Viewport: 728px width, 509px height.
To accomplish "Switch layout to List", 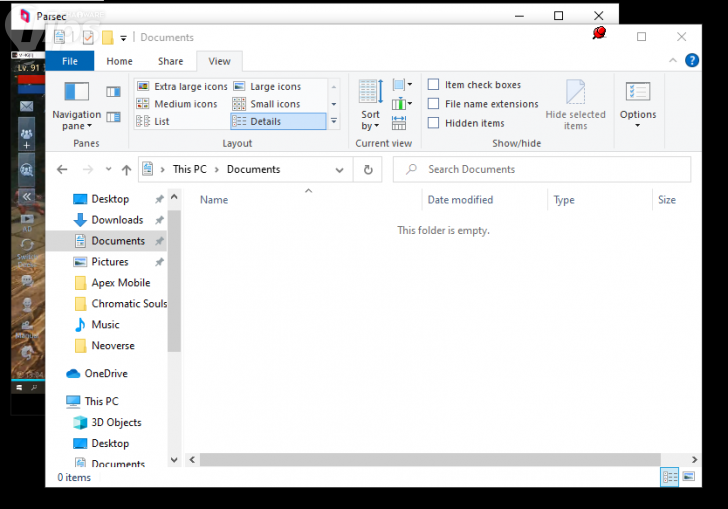I will pyautogui.click(x=153, y=121).
